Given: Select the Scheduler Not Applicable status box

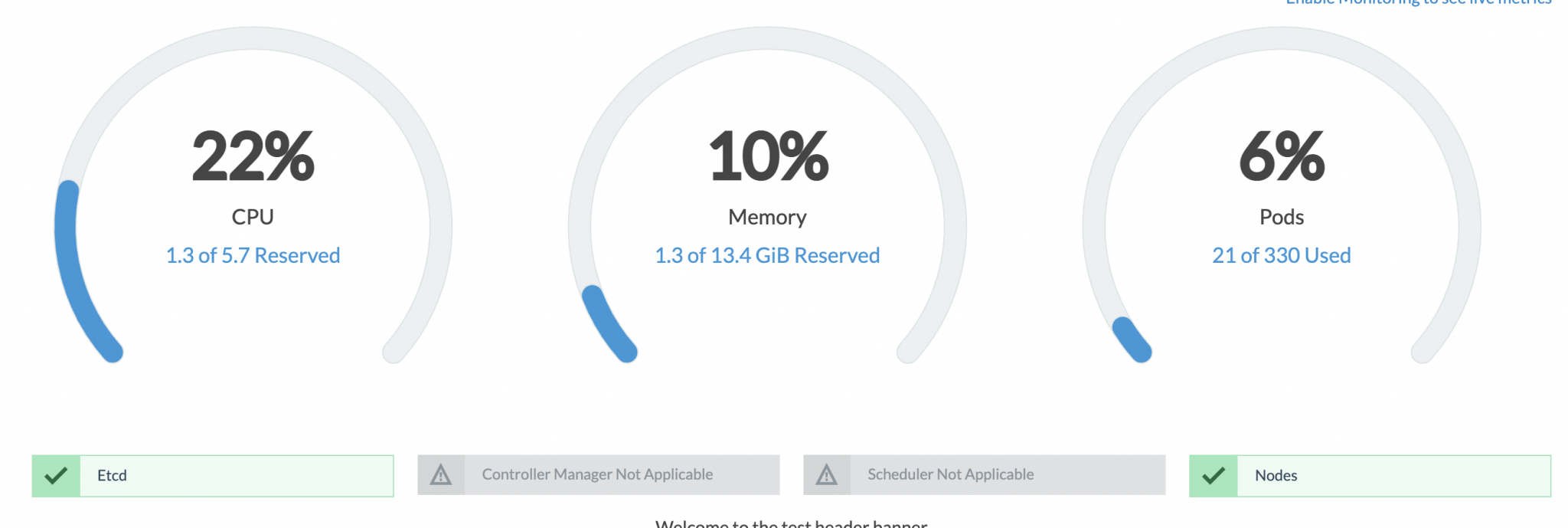Looking at the screenshot, I should (985, 475).
